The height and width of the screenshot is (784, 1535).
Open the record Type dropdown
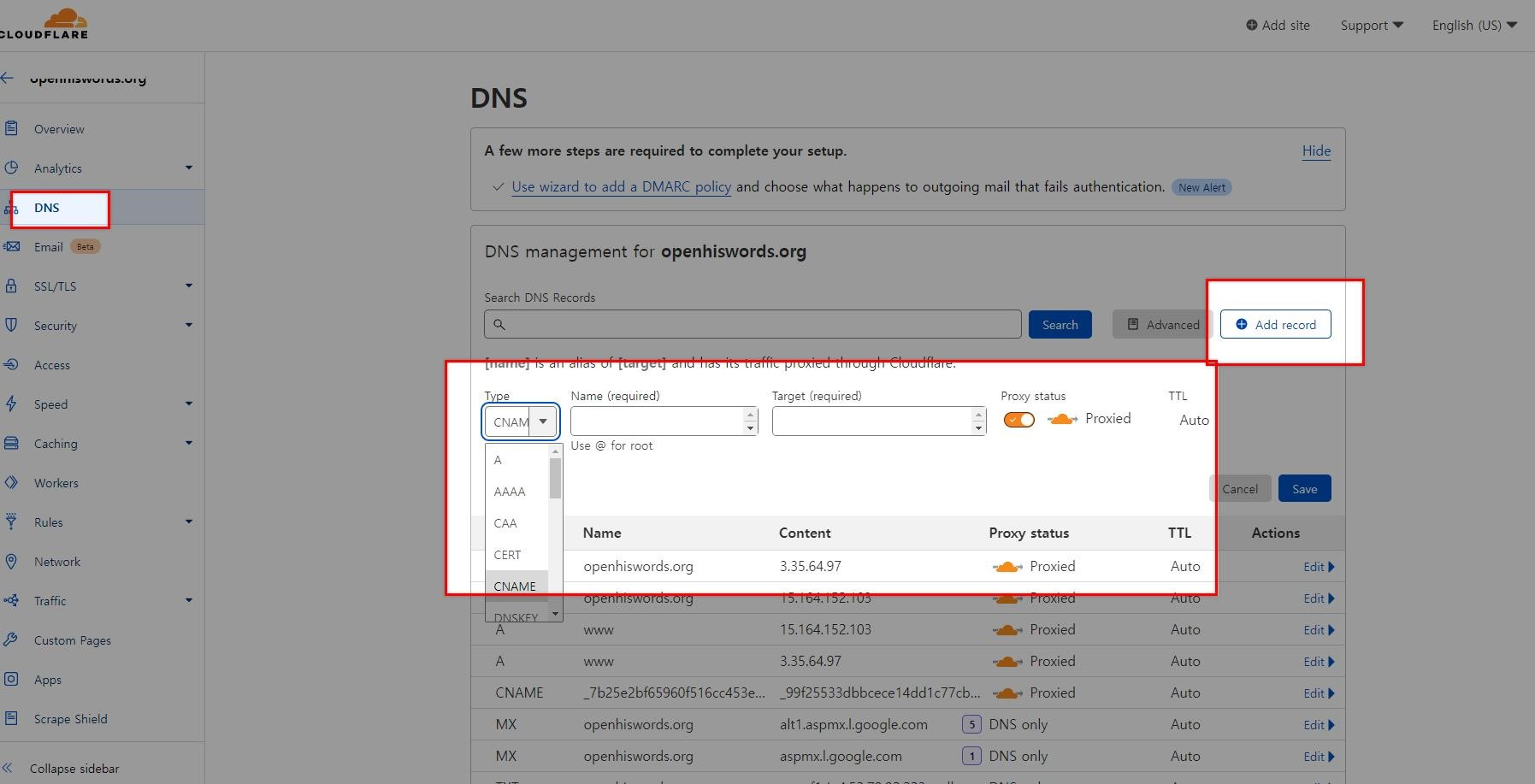click(521, 421)
